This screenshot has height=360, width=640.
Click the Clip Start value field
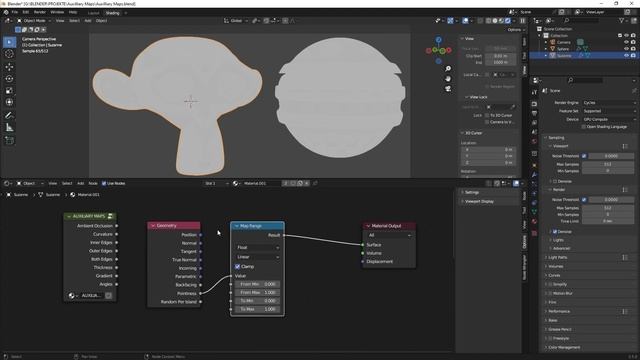500,56
